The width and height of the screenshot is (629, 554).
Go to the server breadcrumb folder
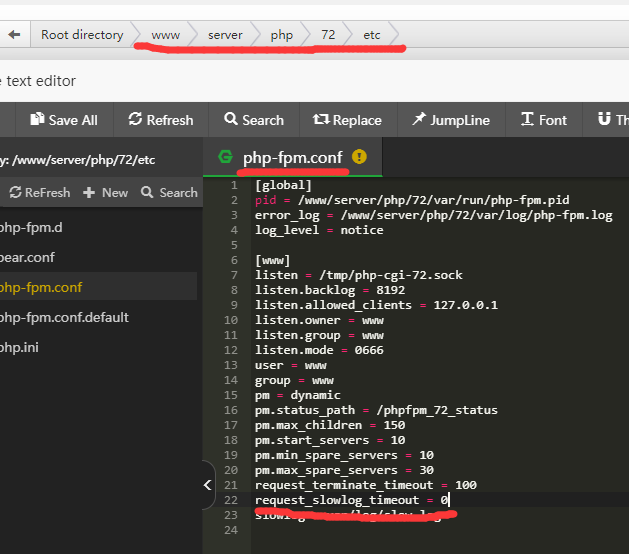[225, 34]
